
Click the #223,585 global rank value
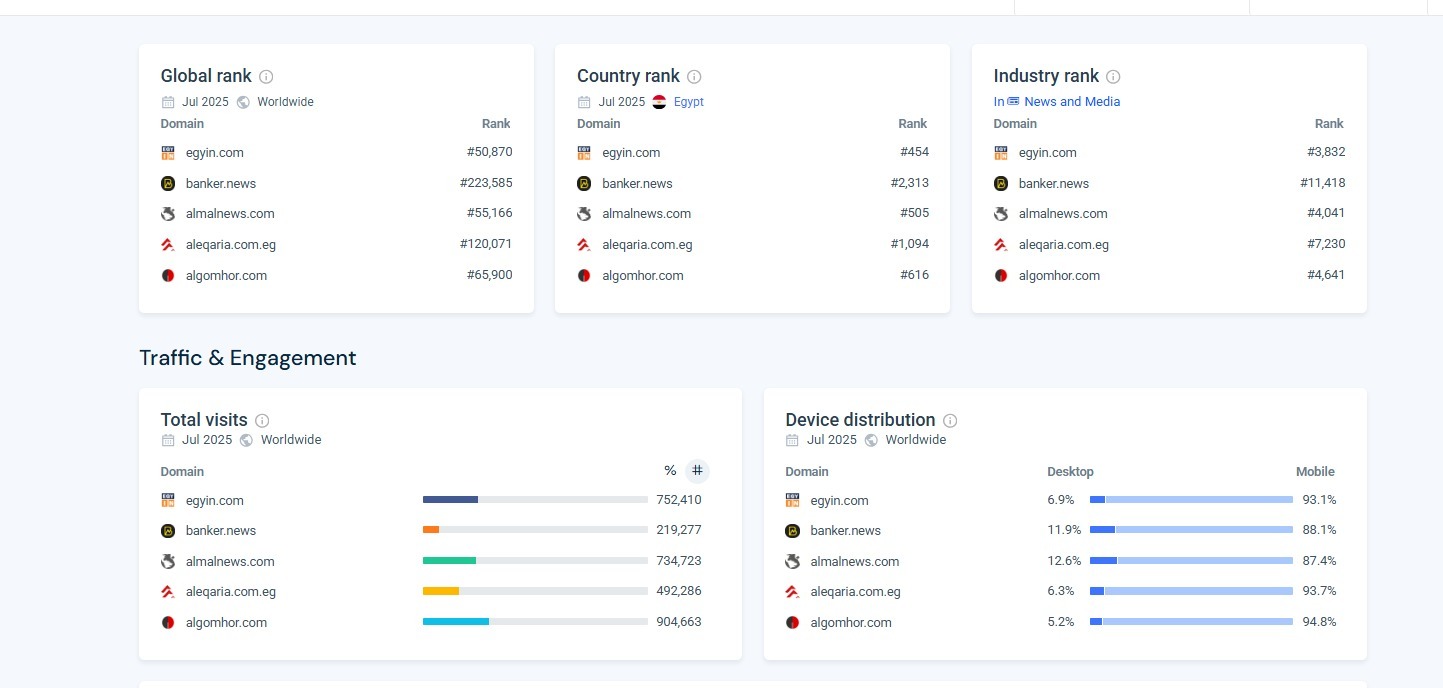pyautogui.click(x=486, y=183)
